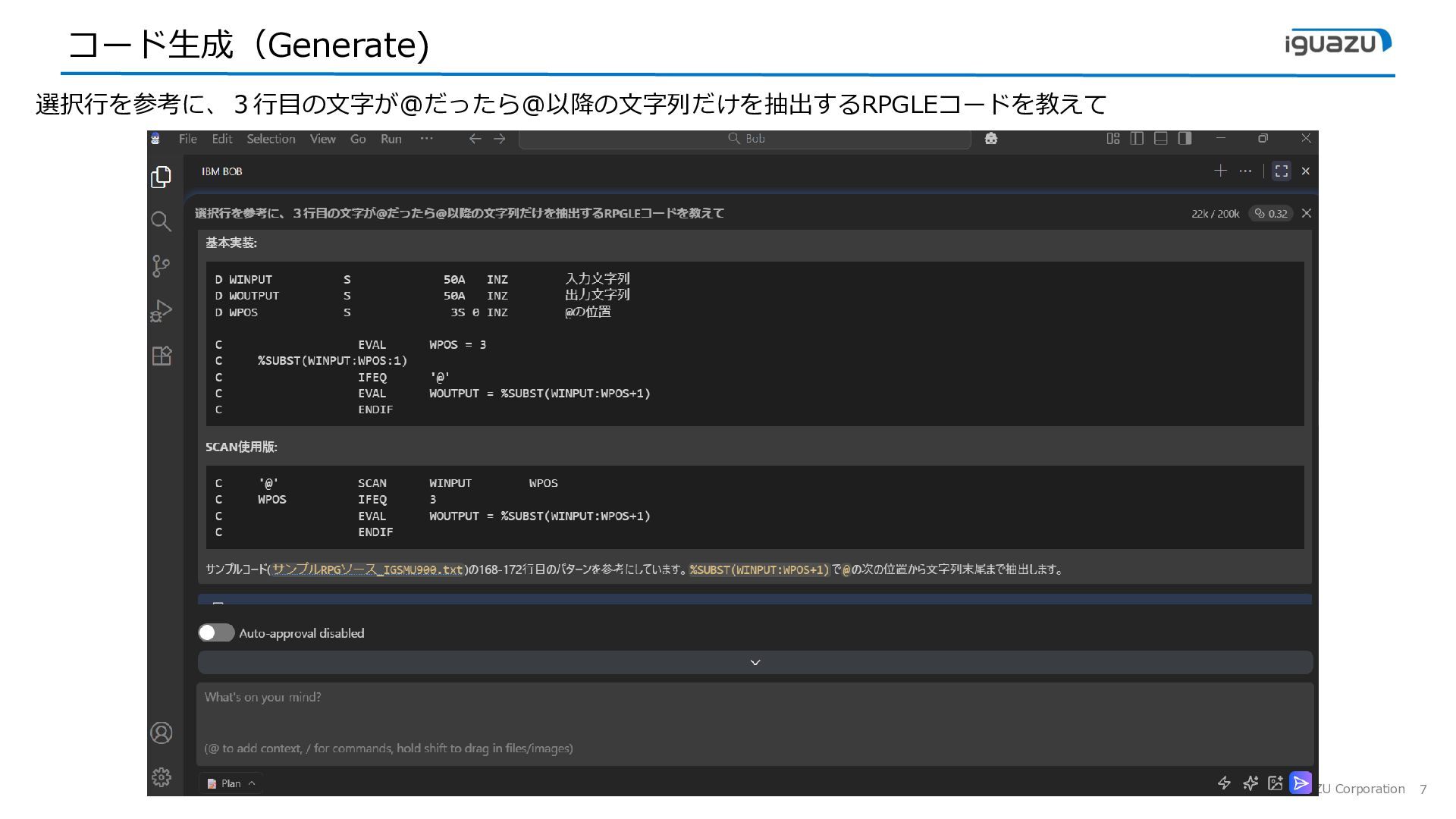The height and width of the screenshot is (819, 1456).
Task: Expand the auto-approval chevron bar
Action: tap(755, 662)
